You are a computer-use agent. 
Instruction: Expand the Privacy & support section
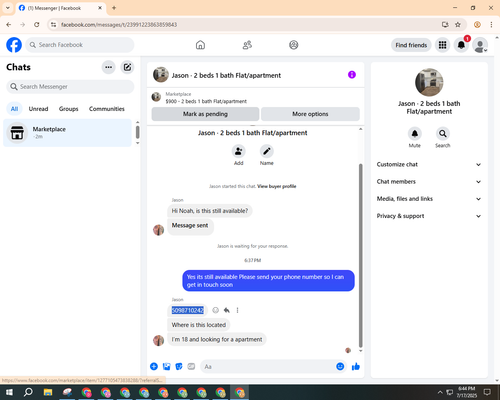click(x=429, y=216)
